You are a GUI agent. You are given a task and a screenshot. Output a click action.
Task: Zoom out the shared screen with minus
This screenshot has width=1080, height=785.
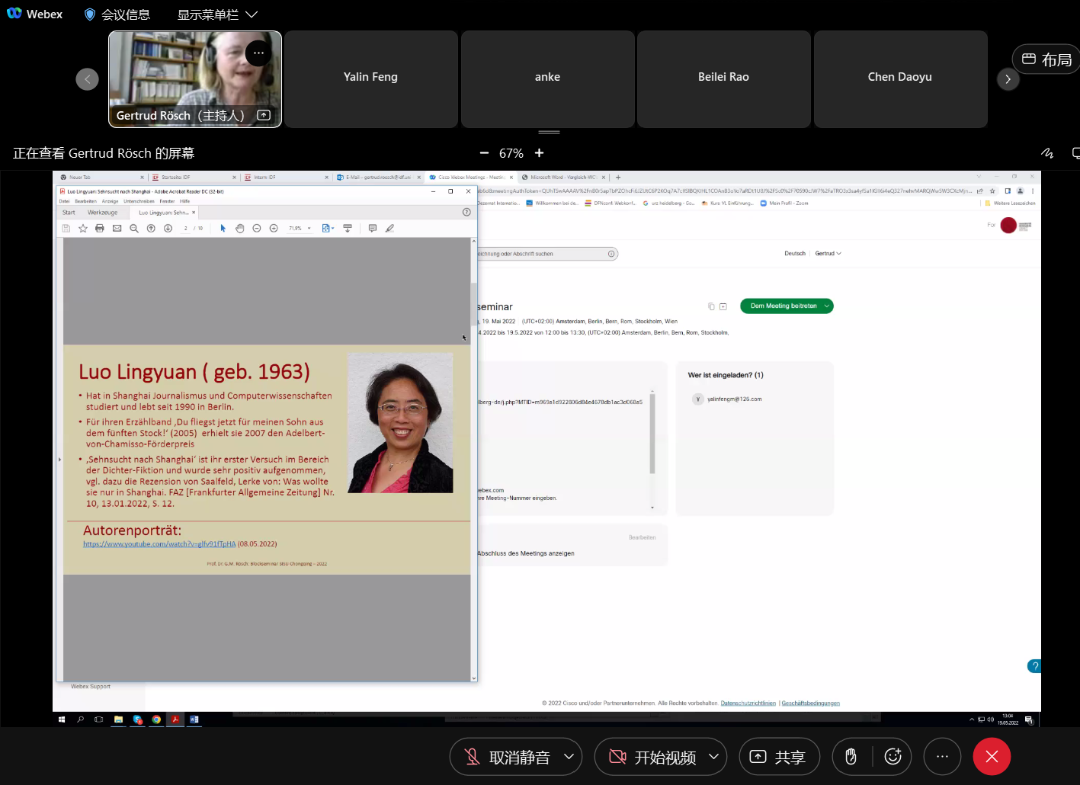484,153
